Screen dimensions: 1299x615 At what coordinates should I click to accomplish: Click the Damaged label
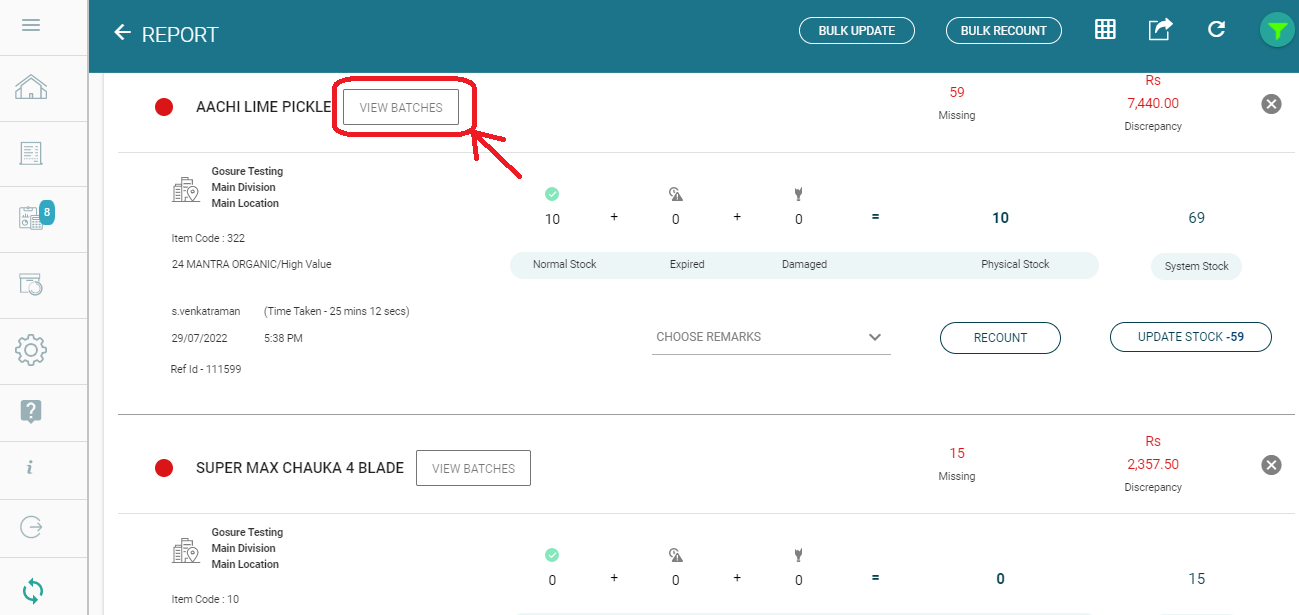pos(804,265)
